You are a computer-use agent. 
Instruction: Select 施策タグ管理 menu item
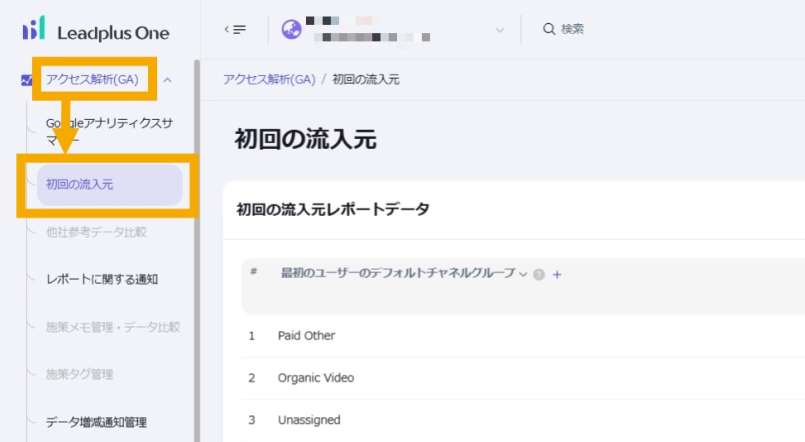point(79,374)
